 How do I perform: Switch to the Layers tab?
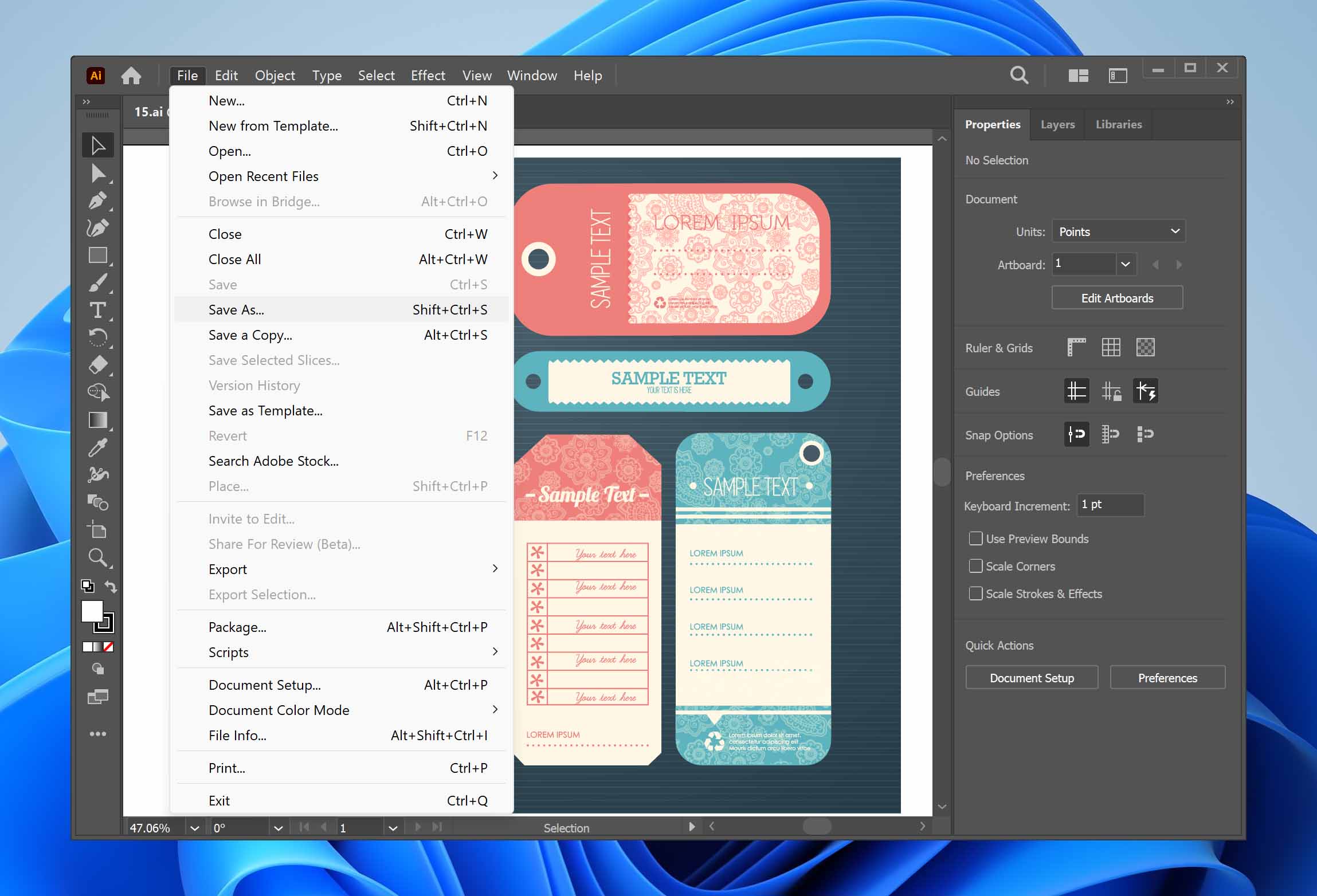(x=1057, y=124)
